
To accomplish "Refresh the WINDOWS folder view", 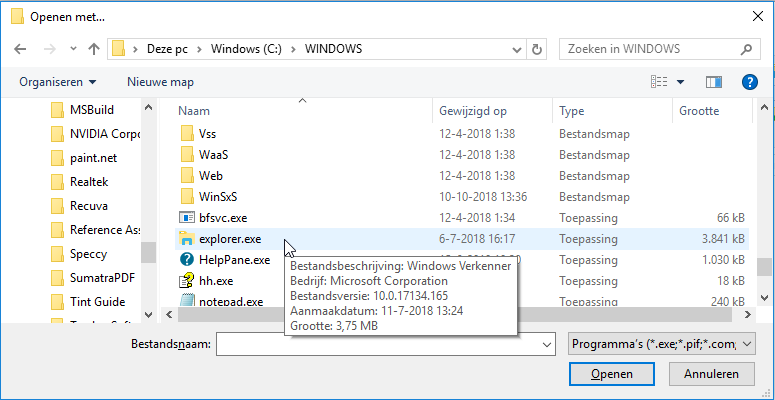I will [537, 49].
